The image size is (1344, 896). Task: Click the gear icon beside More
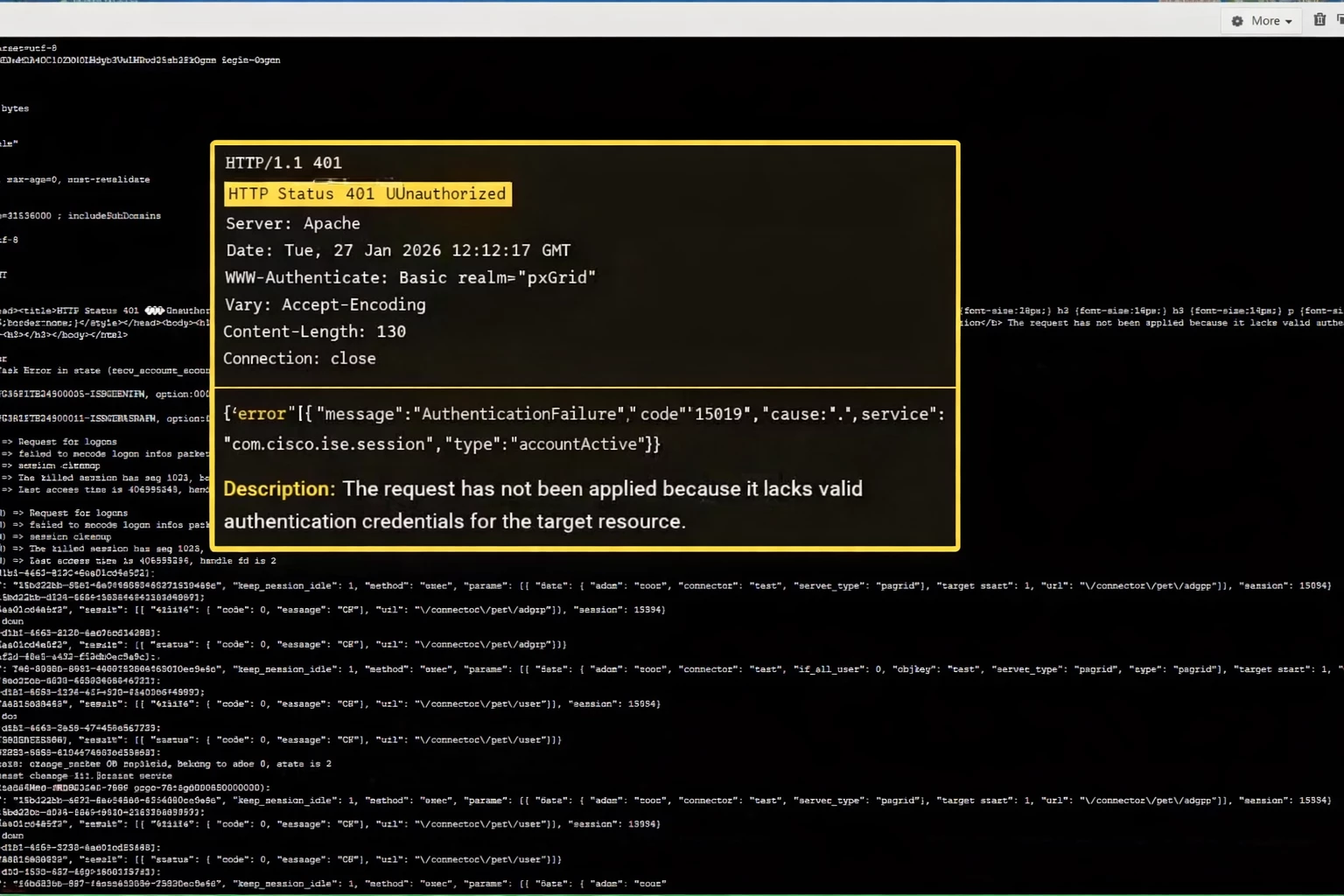(1237, 21)
